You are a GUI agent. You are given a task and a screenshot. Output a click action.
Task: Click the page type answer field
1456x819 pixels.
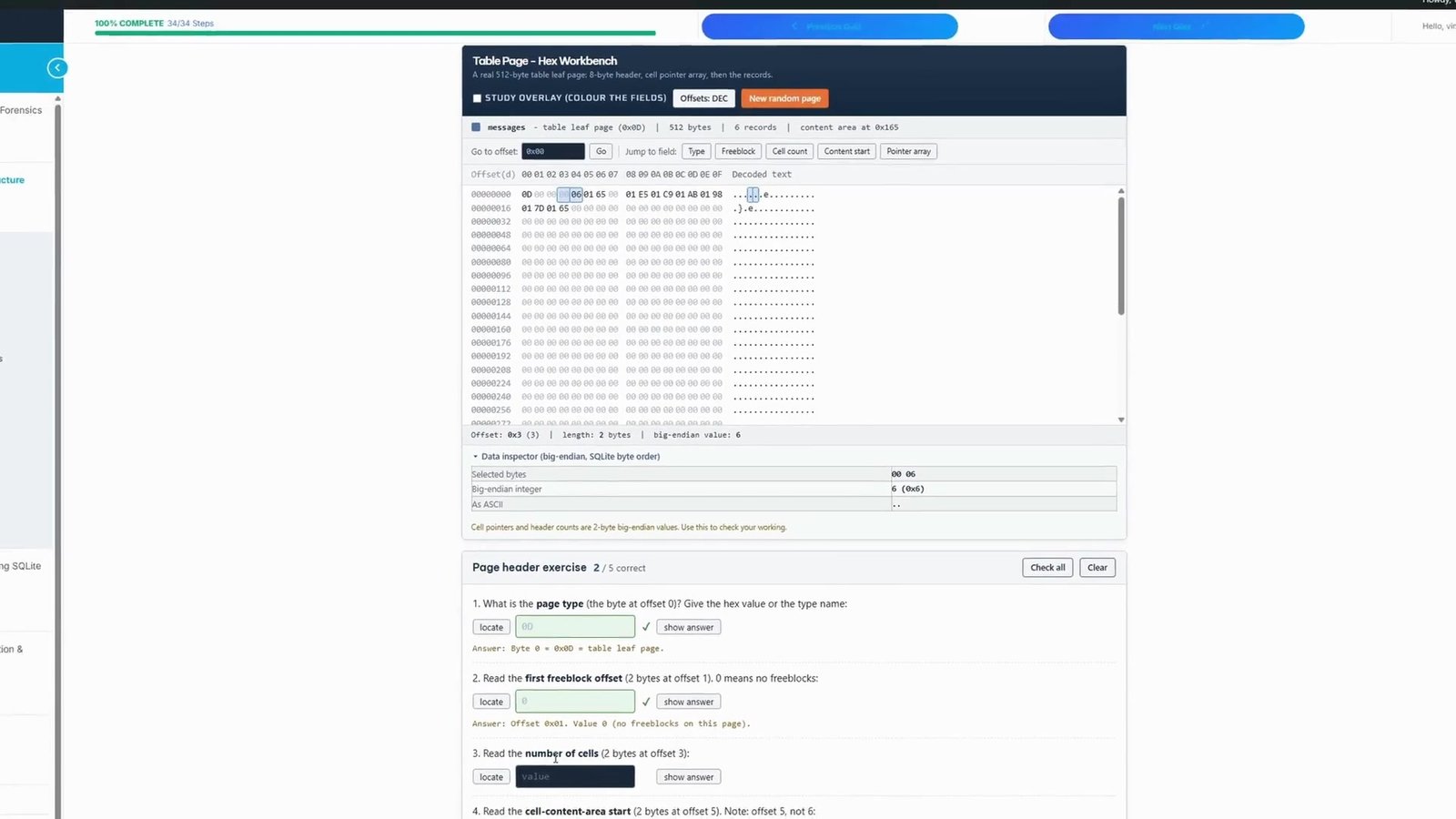575,626
